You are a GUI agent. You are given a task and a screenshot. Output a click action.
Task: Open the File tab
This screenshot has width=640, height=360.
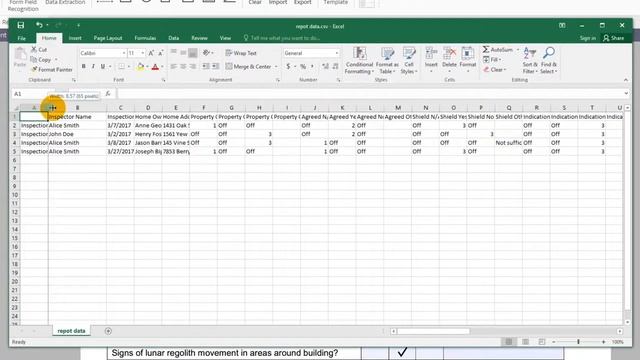coord(22,38)
